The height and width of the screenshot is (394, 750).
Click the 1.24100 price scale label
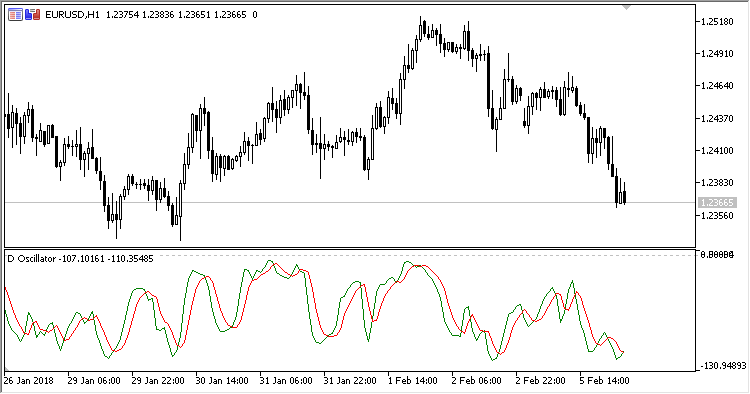tap(717, 151)
